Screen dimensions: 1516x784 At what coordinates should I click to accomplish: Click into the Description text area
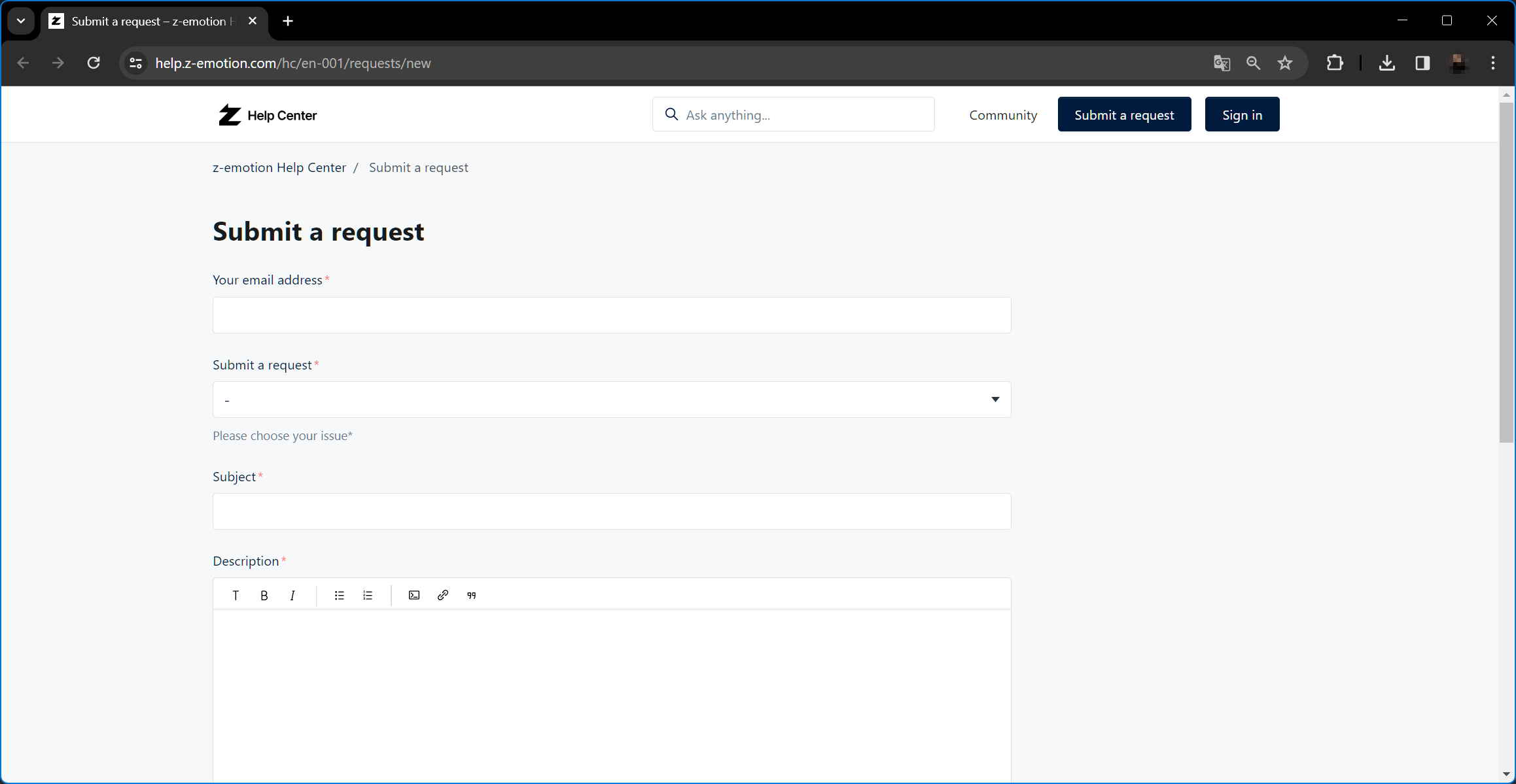(x=612, y=696)
